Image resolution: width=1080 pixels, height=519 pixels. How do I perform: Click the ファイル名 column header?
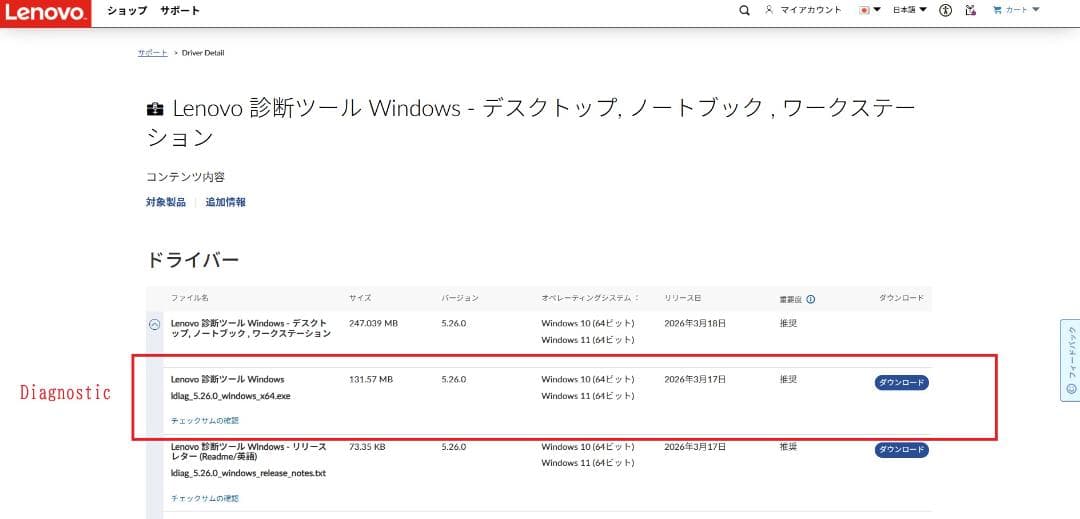[x=189, y=298]
